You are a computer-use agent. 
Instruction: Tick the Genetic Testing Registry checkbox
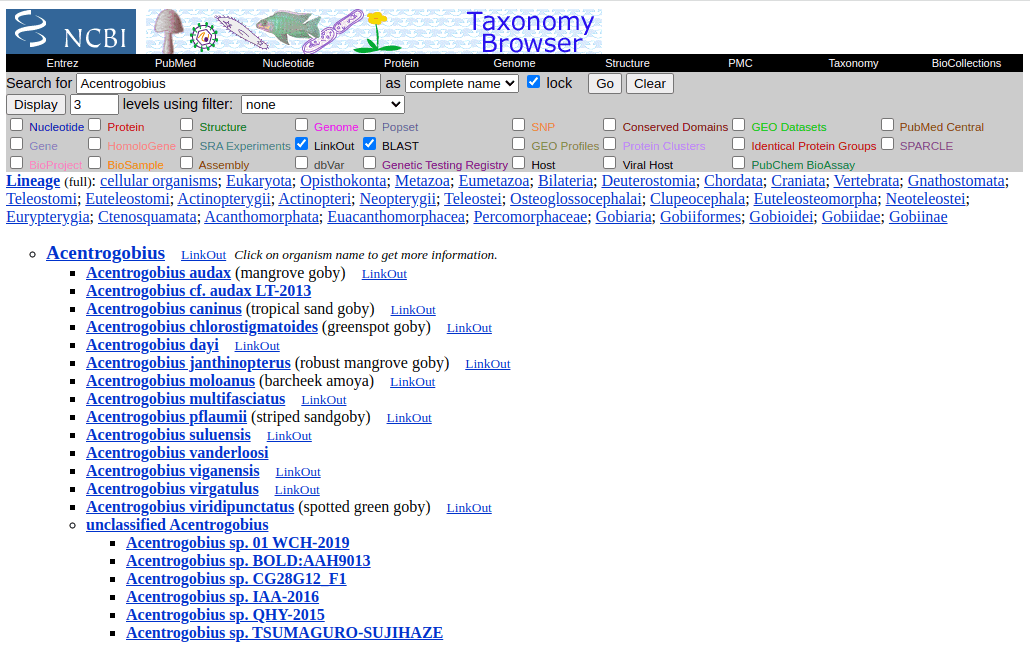[x=370, y=163]
